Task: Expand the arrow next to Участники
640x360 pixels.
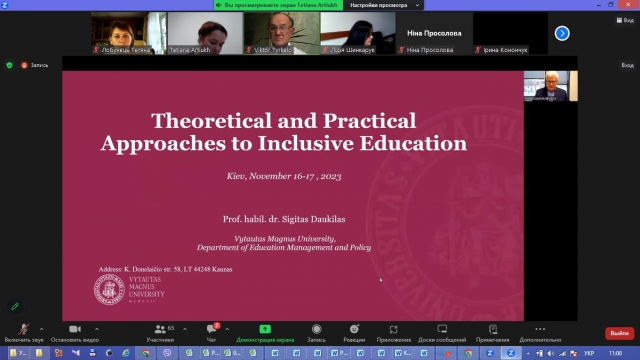Action: point(185,329)
